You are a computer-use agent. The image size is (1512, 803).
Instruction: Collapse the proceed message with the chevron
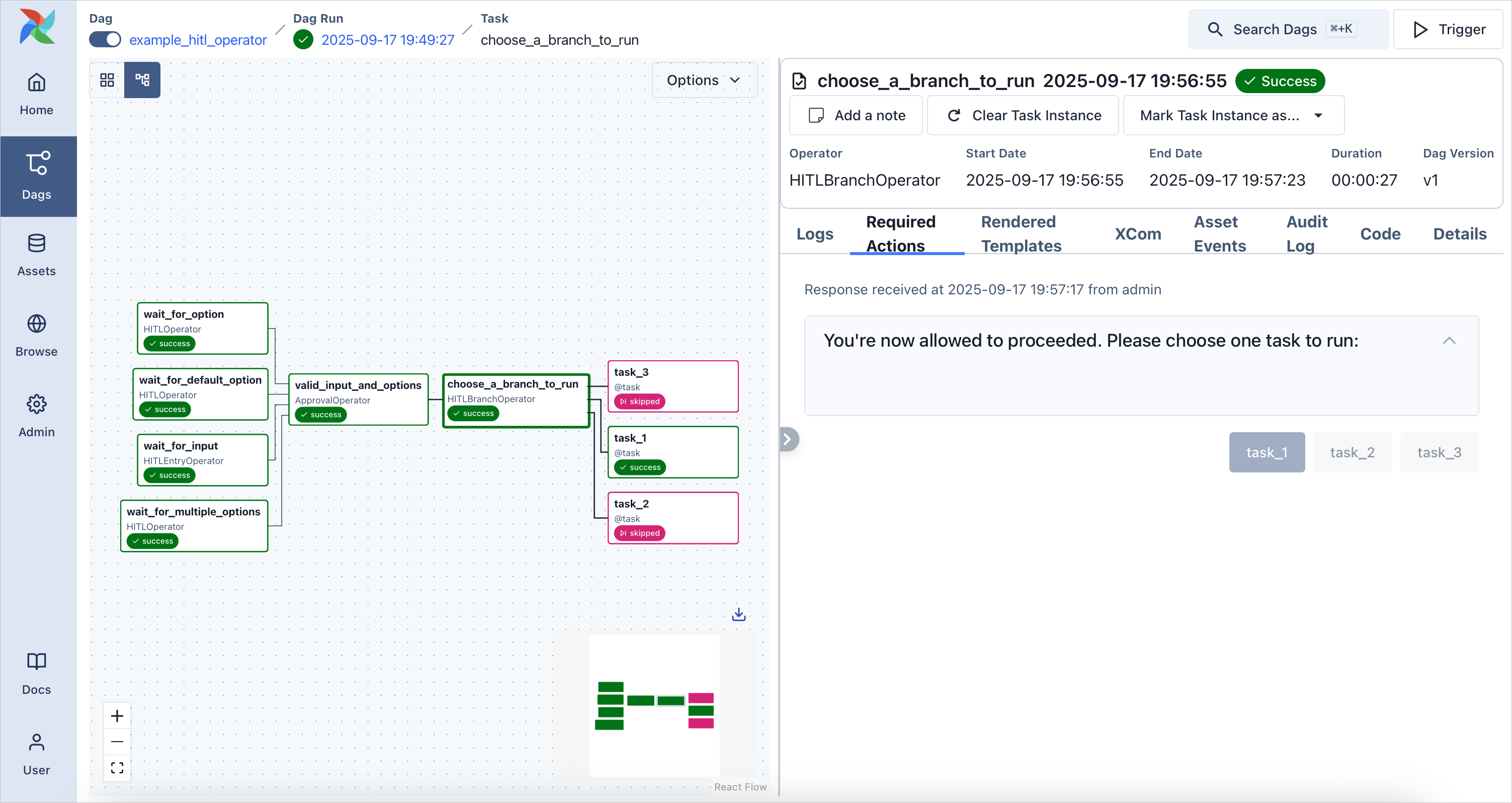pos(1449,341)
